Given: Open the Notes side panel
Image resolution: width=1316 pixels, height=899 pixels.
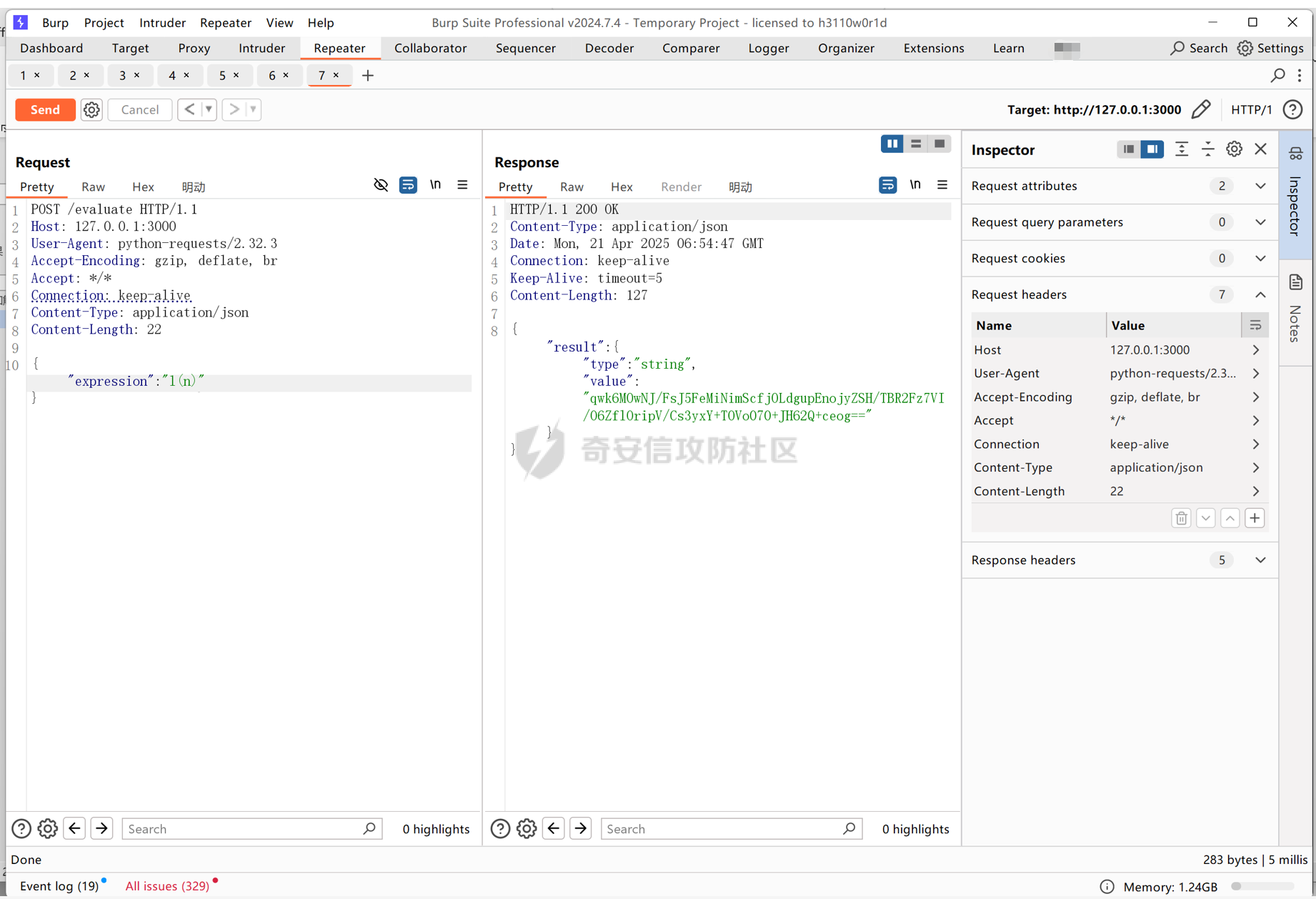Looking at the screenshot, I should [x=1295, y=311].
